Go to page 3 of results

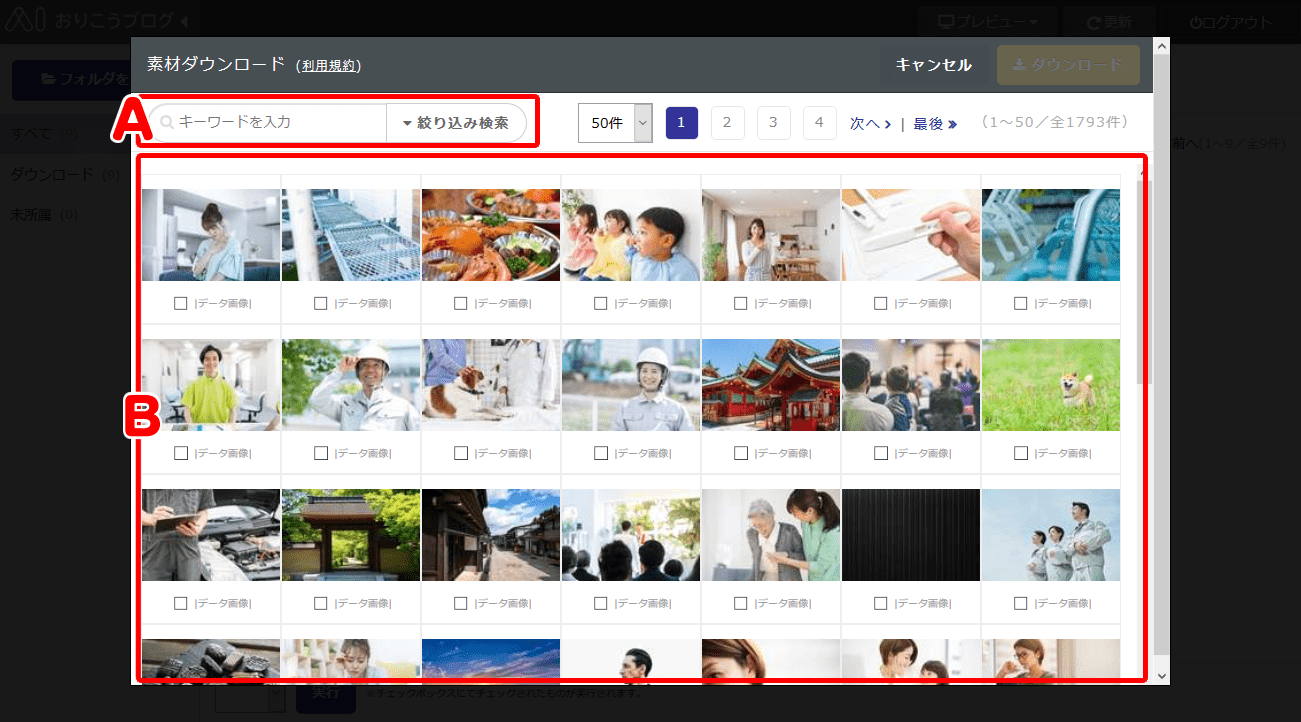[x=773, y=123]
